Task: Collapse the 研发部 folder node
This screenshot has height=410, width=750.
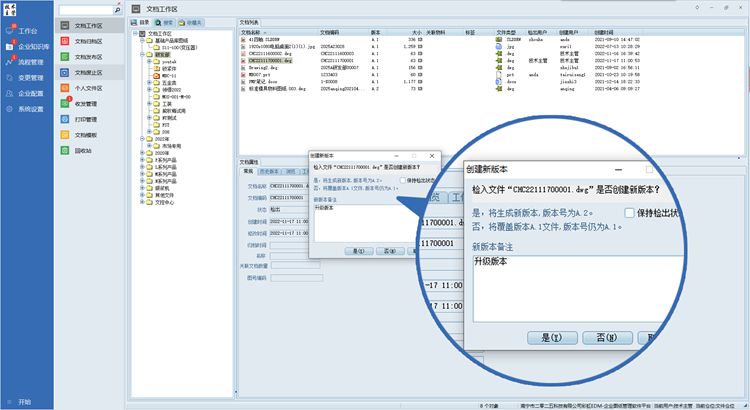Action: (x=141, y=54)
